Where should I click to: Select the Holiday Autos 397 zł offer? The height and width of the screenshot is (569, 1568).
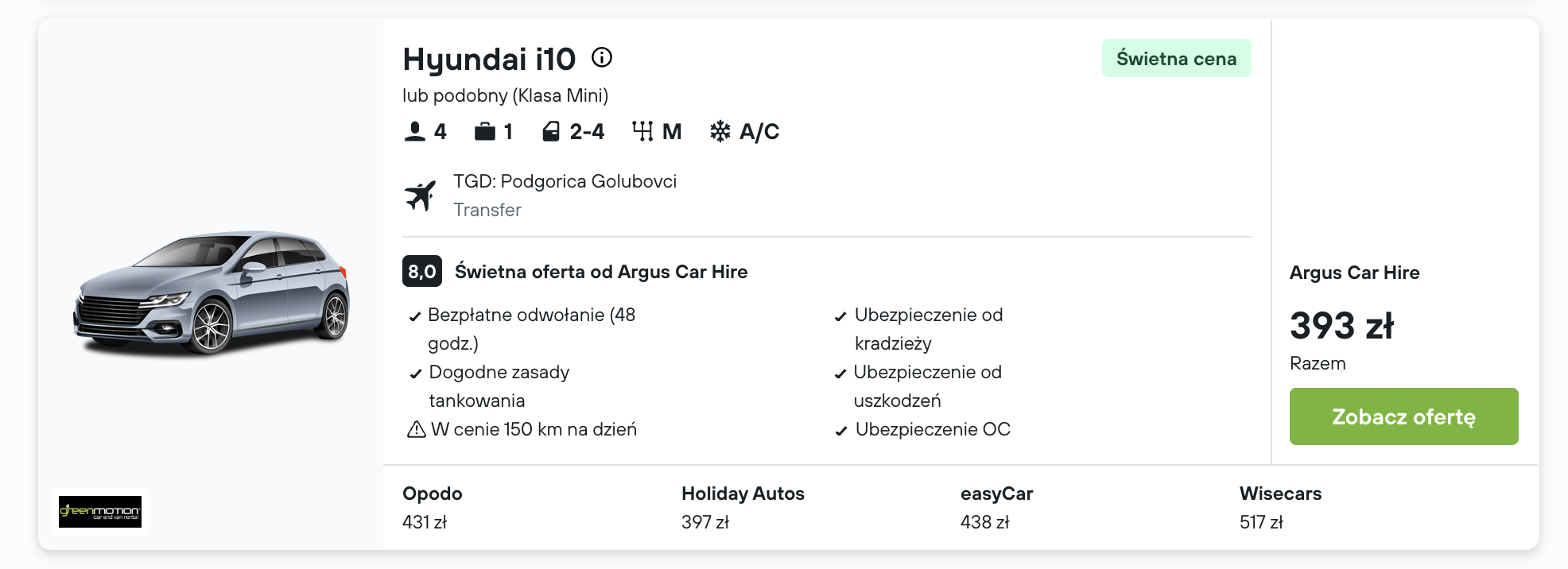pyautogui.click(x=743, y=507)
